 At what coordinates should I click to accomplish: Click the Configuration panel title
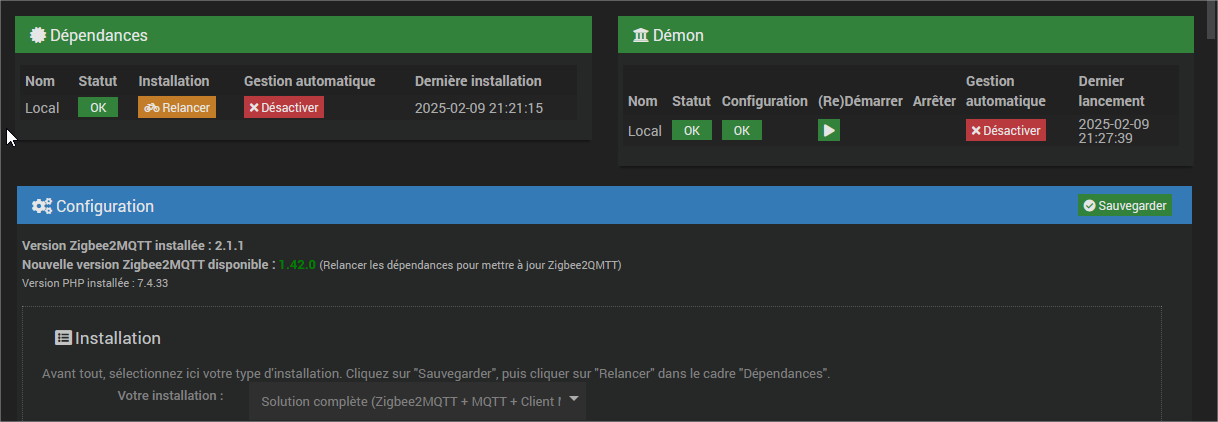pyautogui.click(x=105, y=206)
